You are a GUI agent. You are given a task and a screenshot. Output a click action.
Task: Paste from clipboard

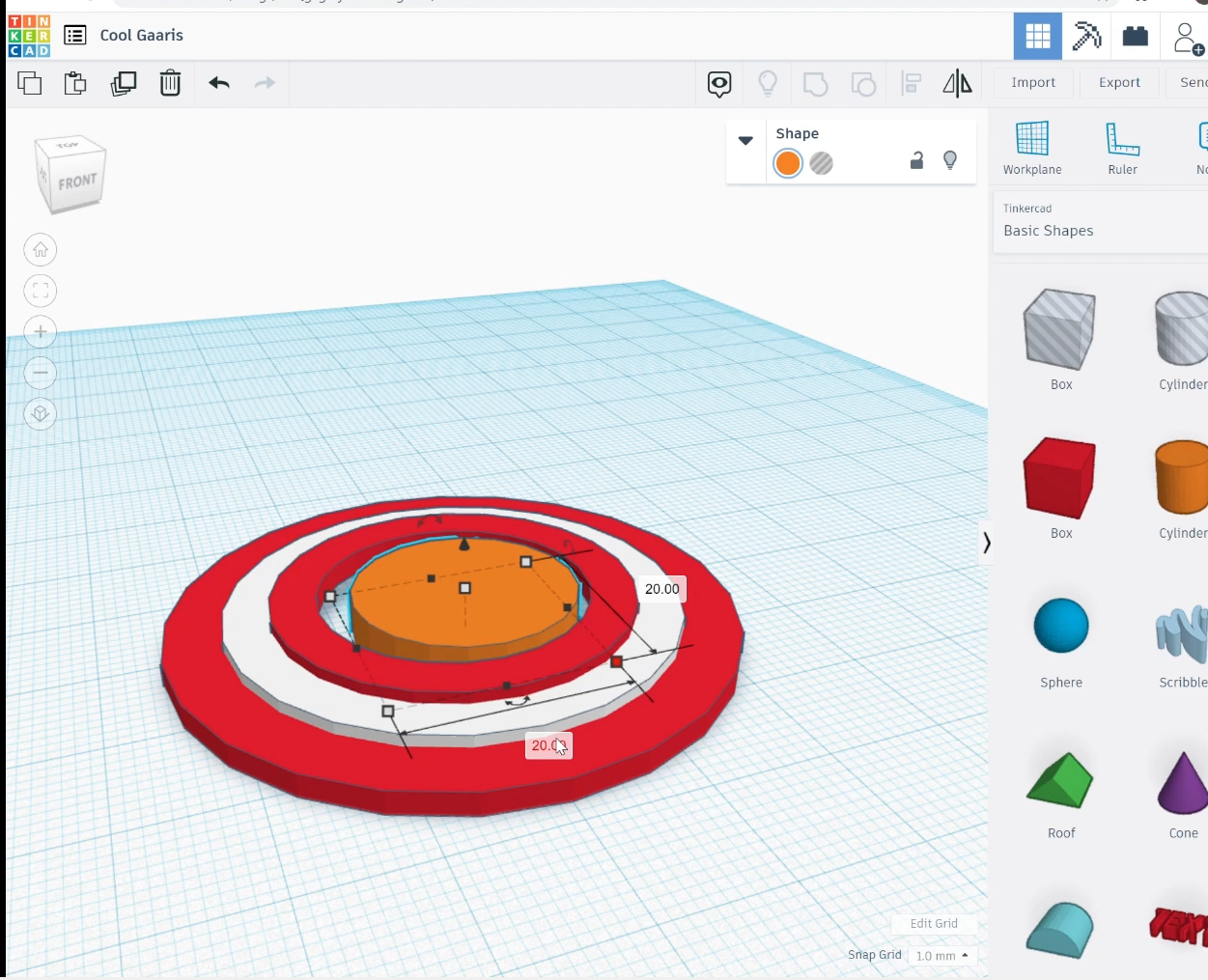pos(75,83)
